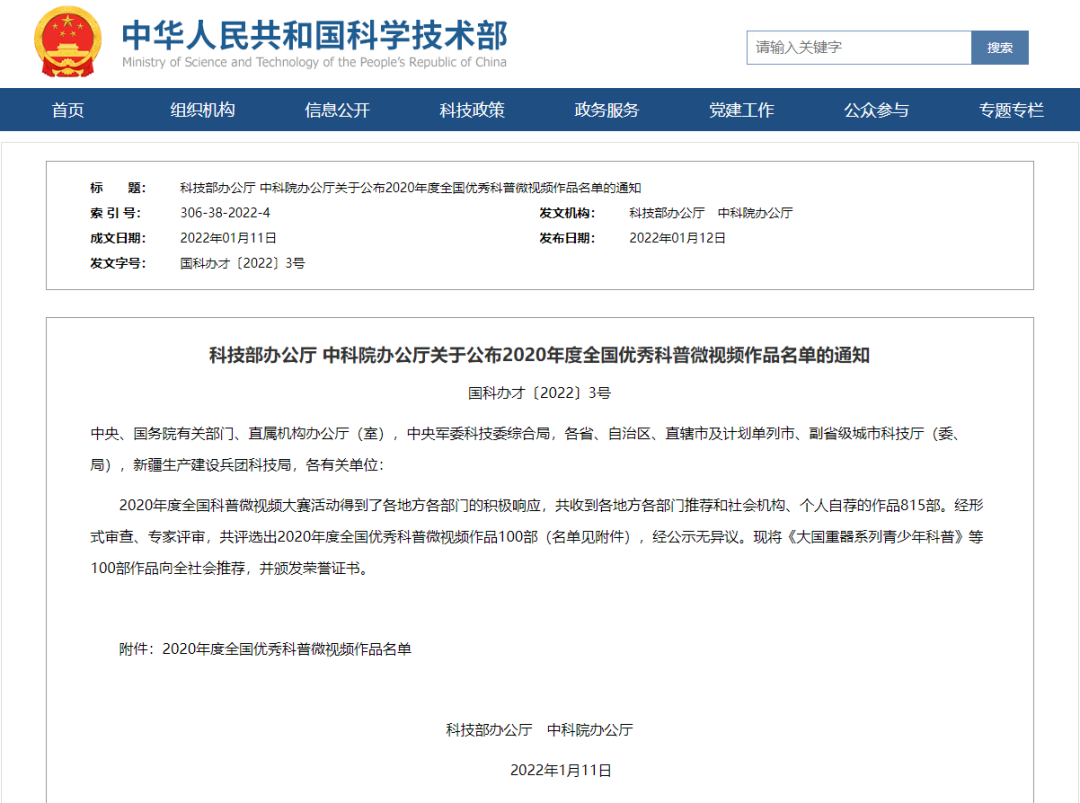Screen dimensions: 1080x803
Task: Click 党建工作 in the top navigation
Action: pos(741,110)
